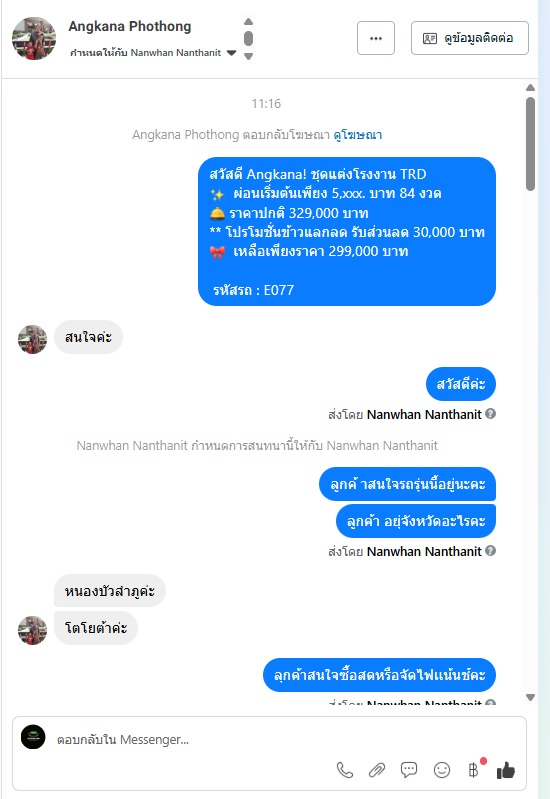Click the Angkana Phothong name heading

(130, 26)
